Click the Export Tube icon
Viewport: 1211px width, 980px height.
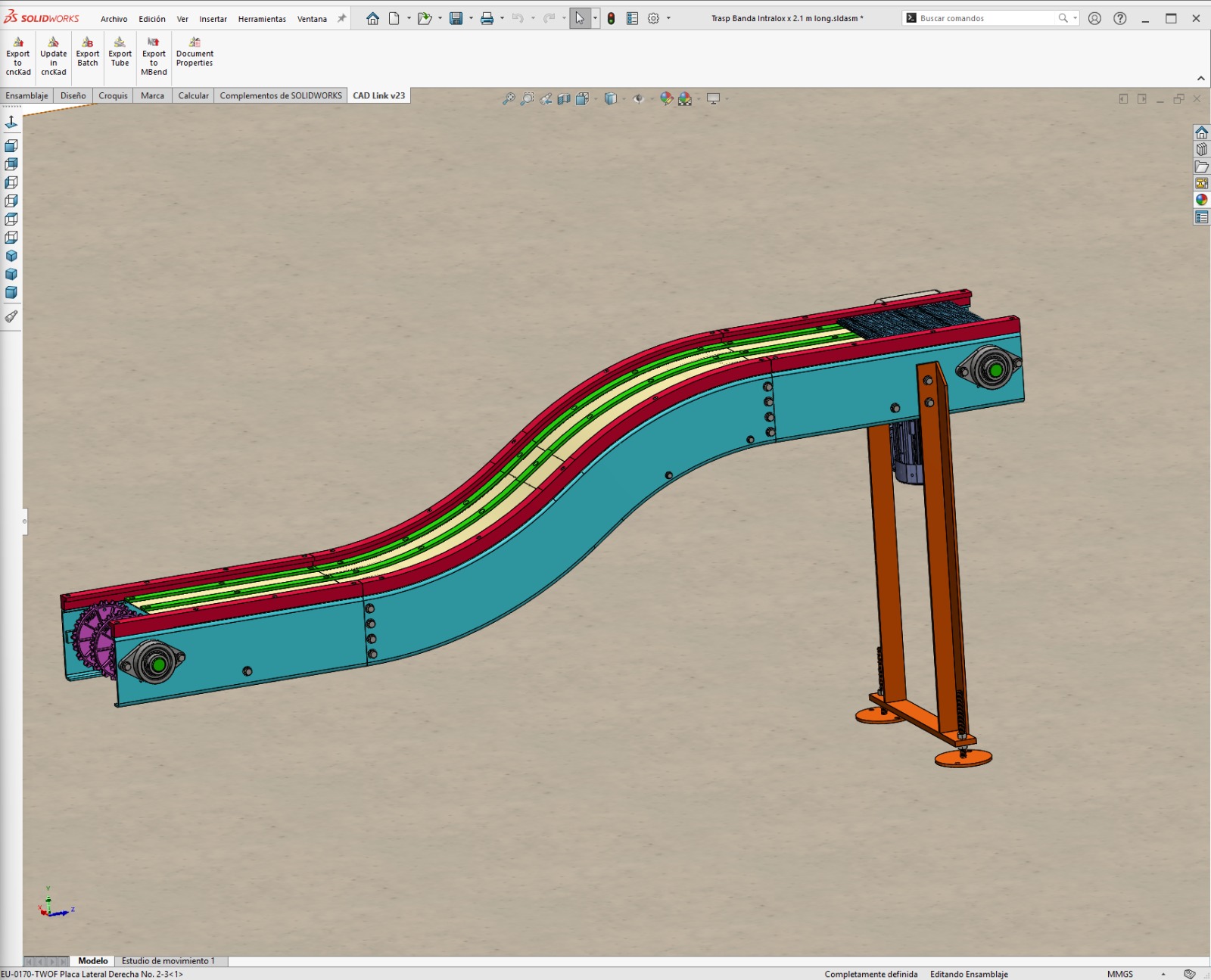coord(120,52)
